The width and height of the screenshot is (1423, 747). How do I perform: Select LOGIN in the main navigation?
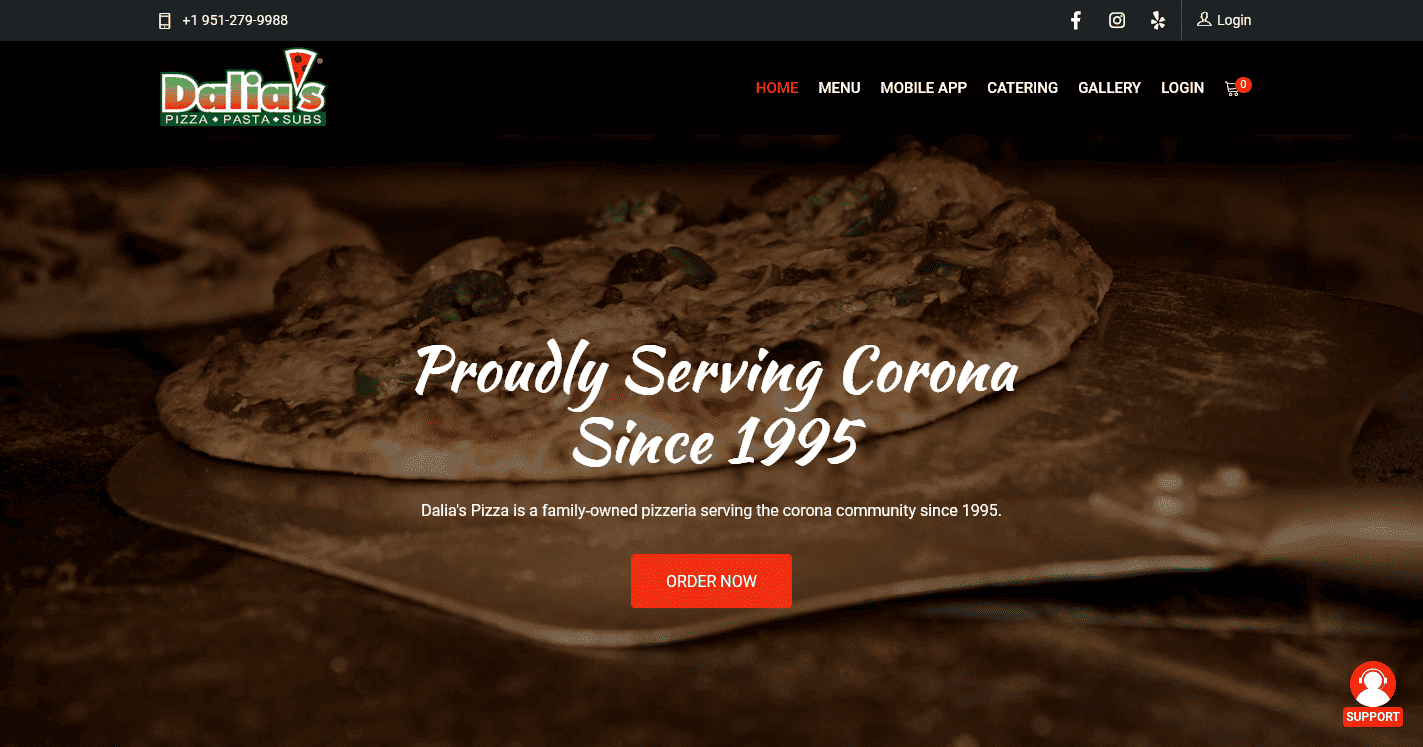[1182, 88]
